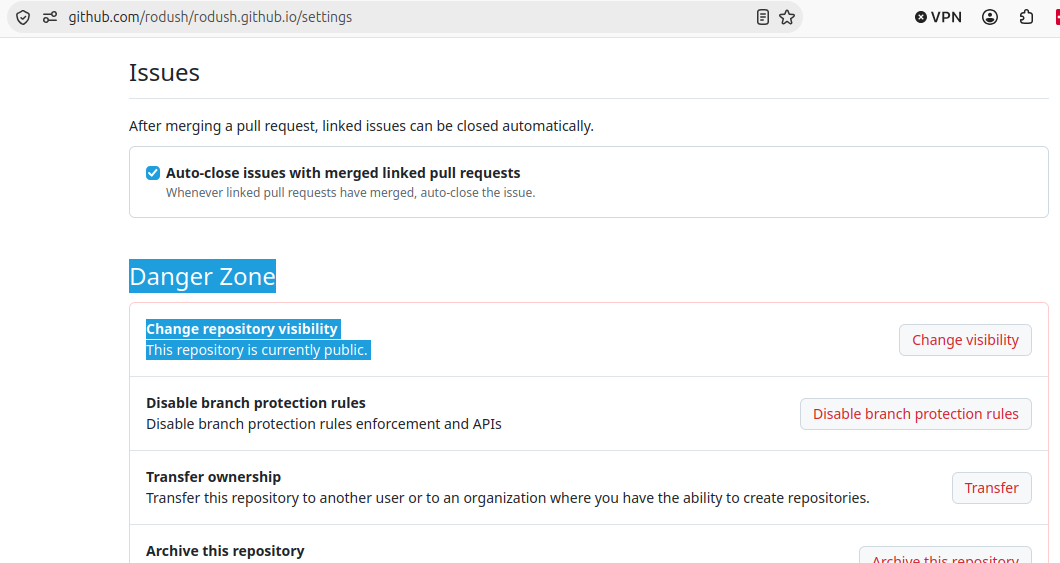Bookmark this page with star icon
Screen dimensions: 1060x563
[x=787, y=18]
